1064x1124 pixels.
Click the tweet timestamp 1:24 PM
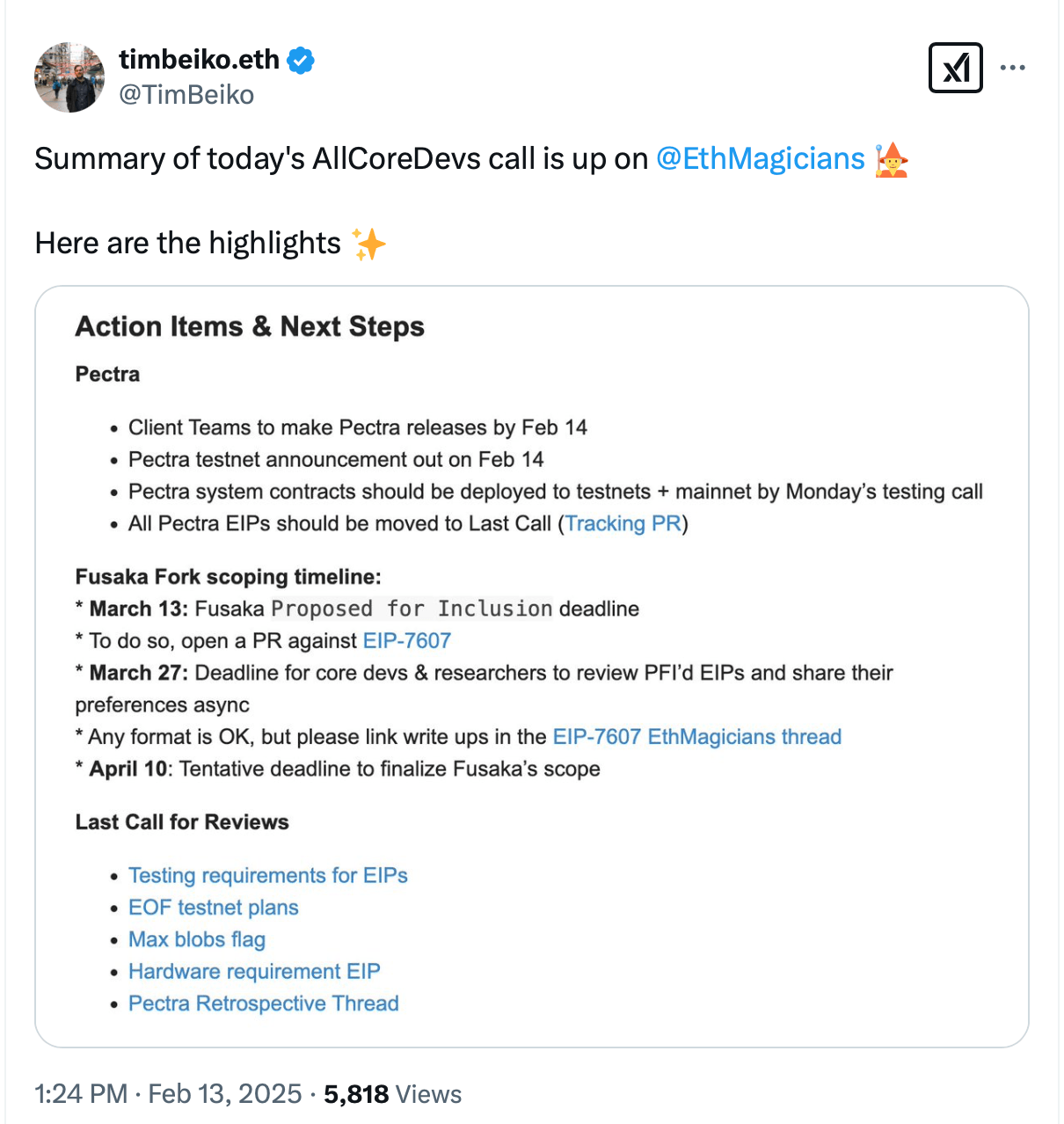coord(81,1093)
